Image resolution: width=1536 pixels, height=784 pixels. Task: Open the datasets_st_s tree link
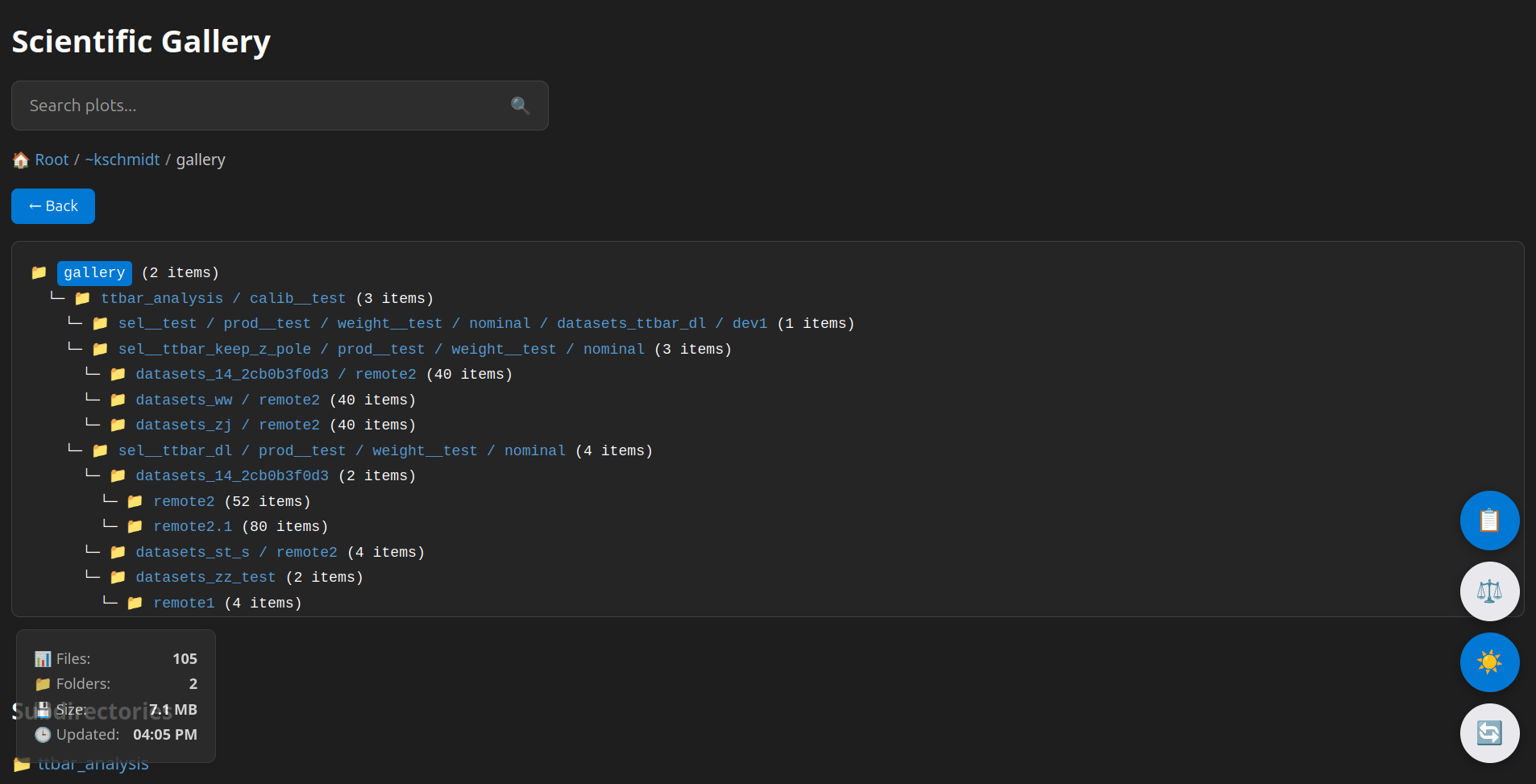pyautogui.click(x=193, y=552)
